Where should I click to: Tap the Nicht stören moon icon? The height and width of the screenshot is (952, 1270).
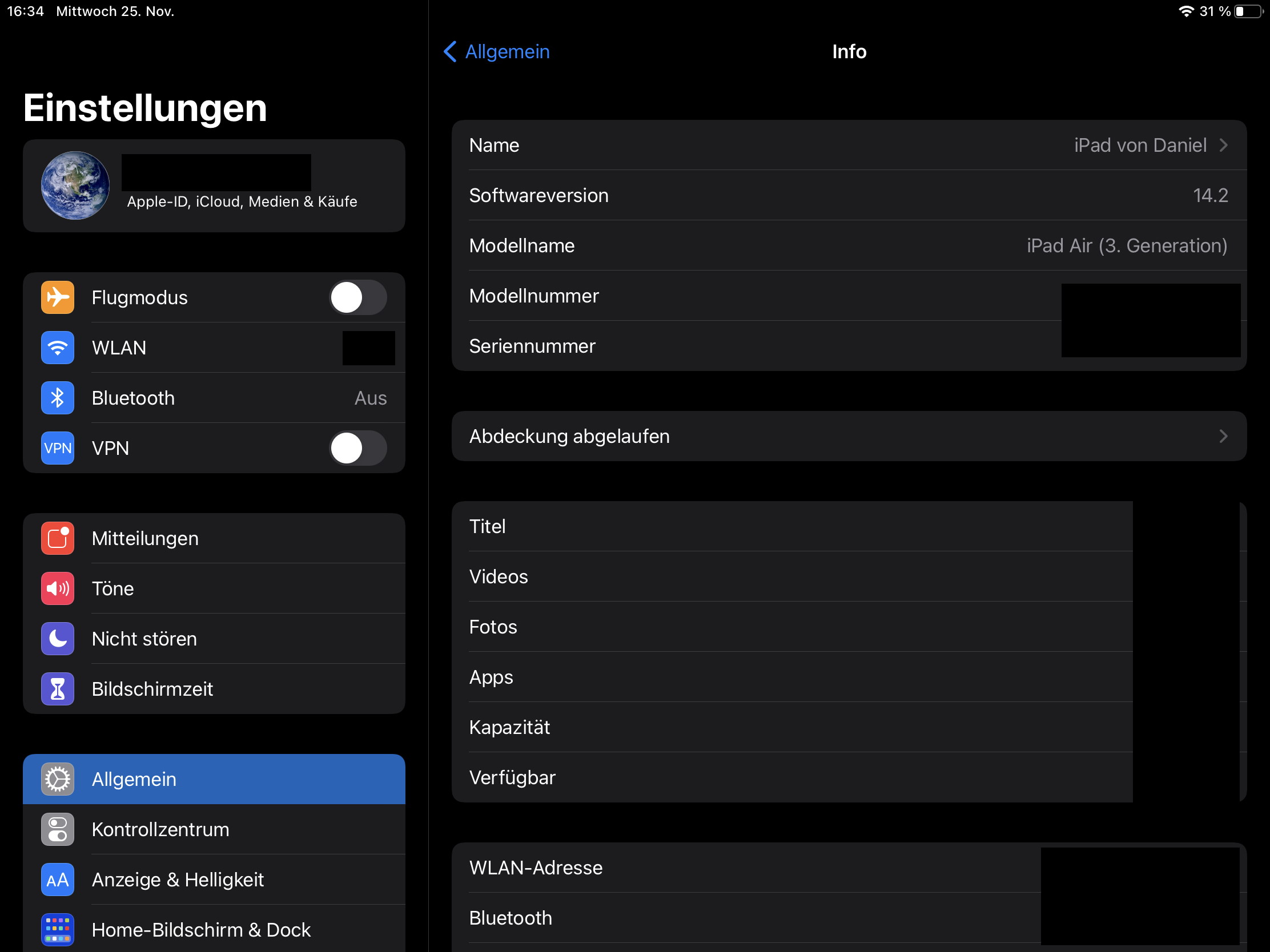[58, 639]
